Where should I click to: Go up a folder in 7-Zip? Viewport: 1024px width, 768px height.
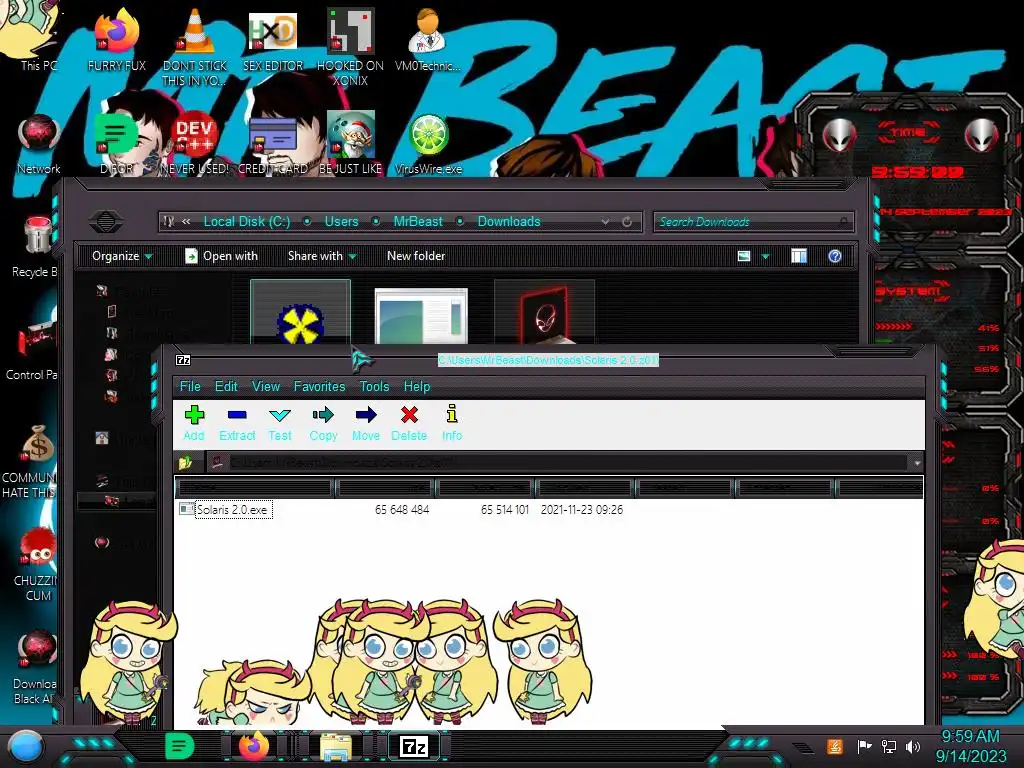click(x=185, y=463)
